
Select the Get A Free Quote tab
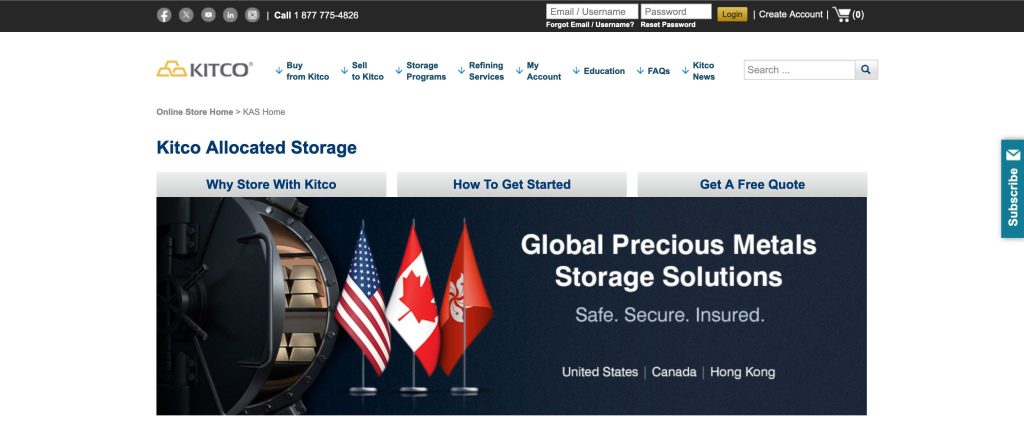752,184
